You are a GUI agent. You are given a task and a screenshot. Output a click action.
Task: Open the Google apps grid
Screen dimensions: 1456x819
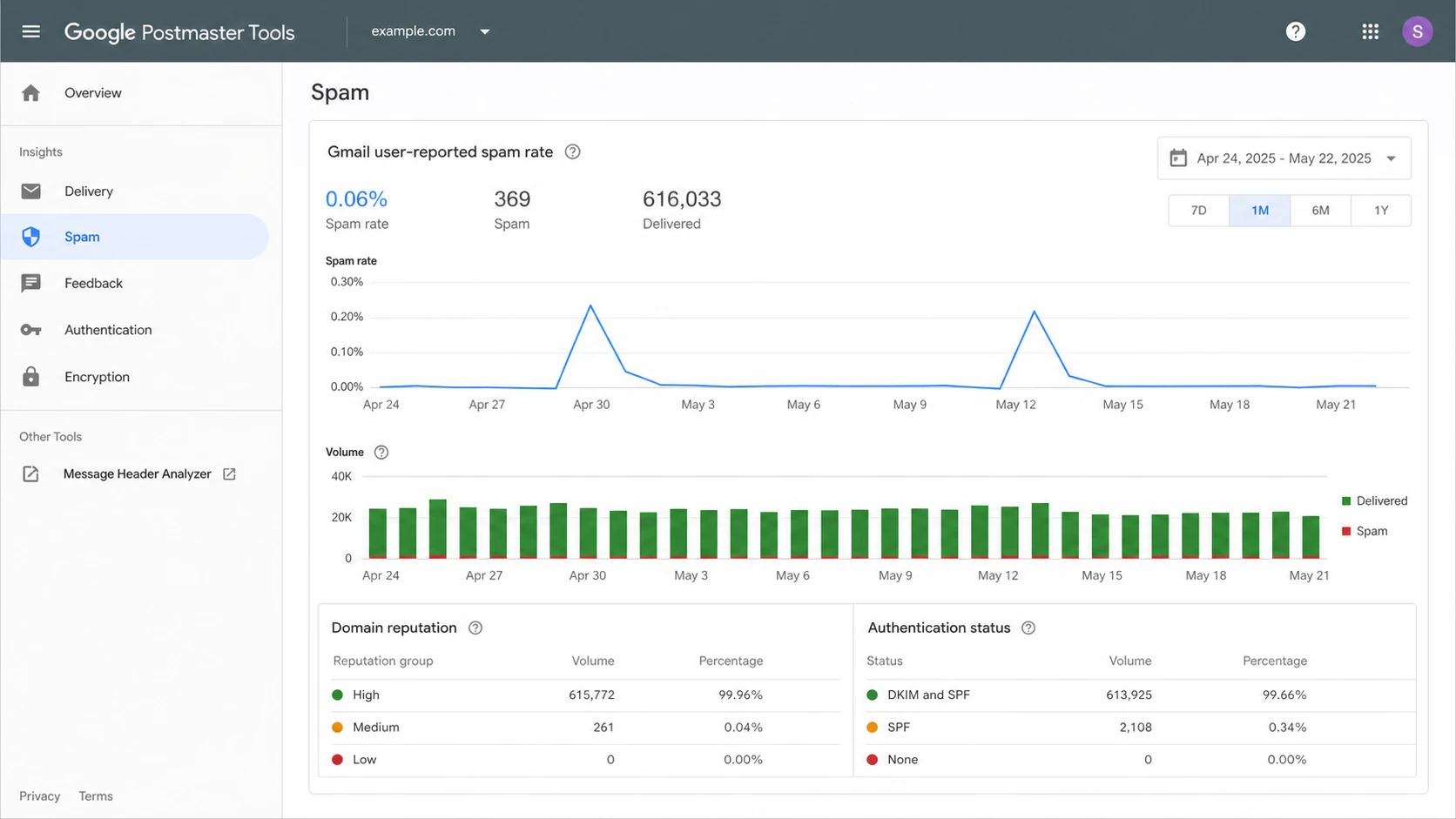(x=1371, y=31)
